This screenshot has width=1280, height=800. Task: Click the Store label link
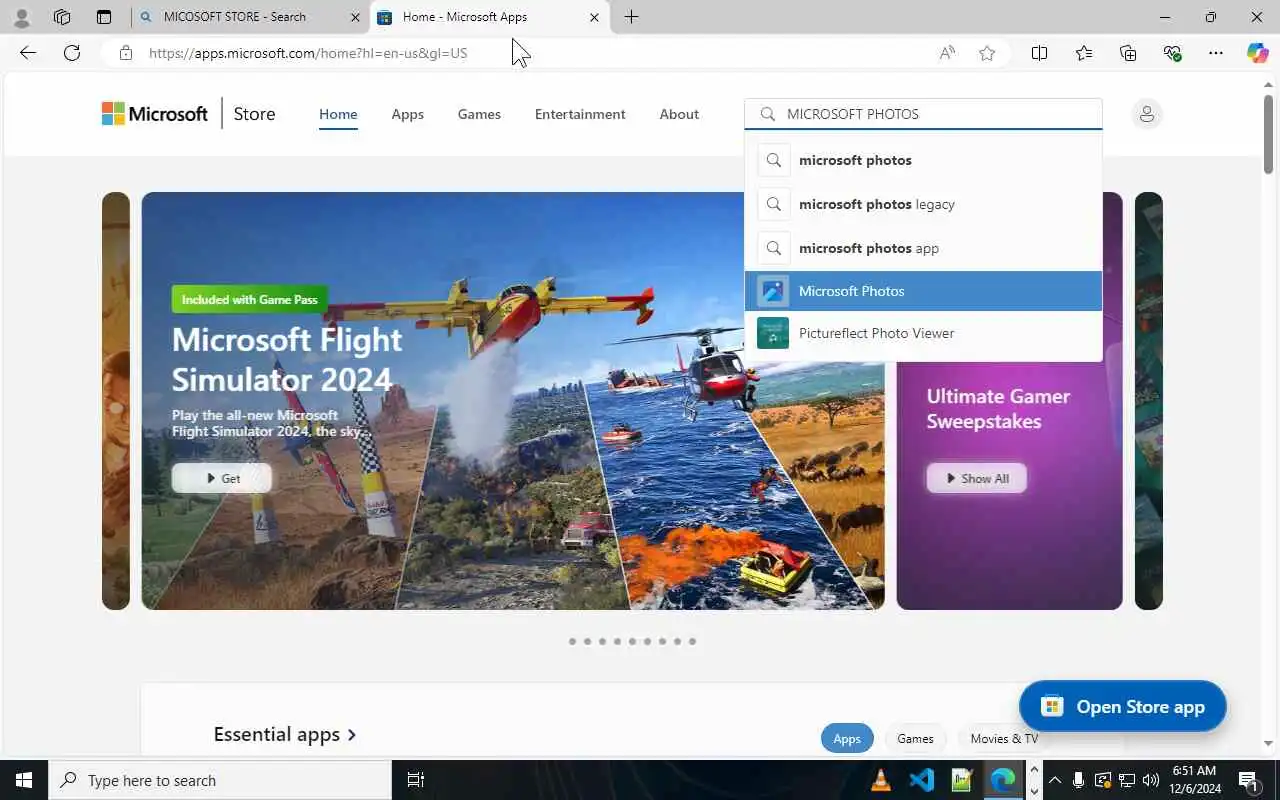click(x=254, y=114)
